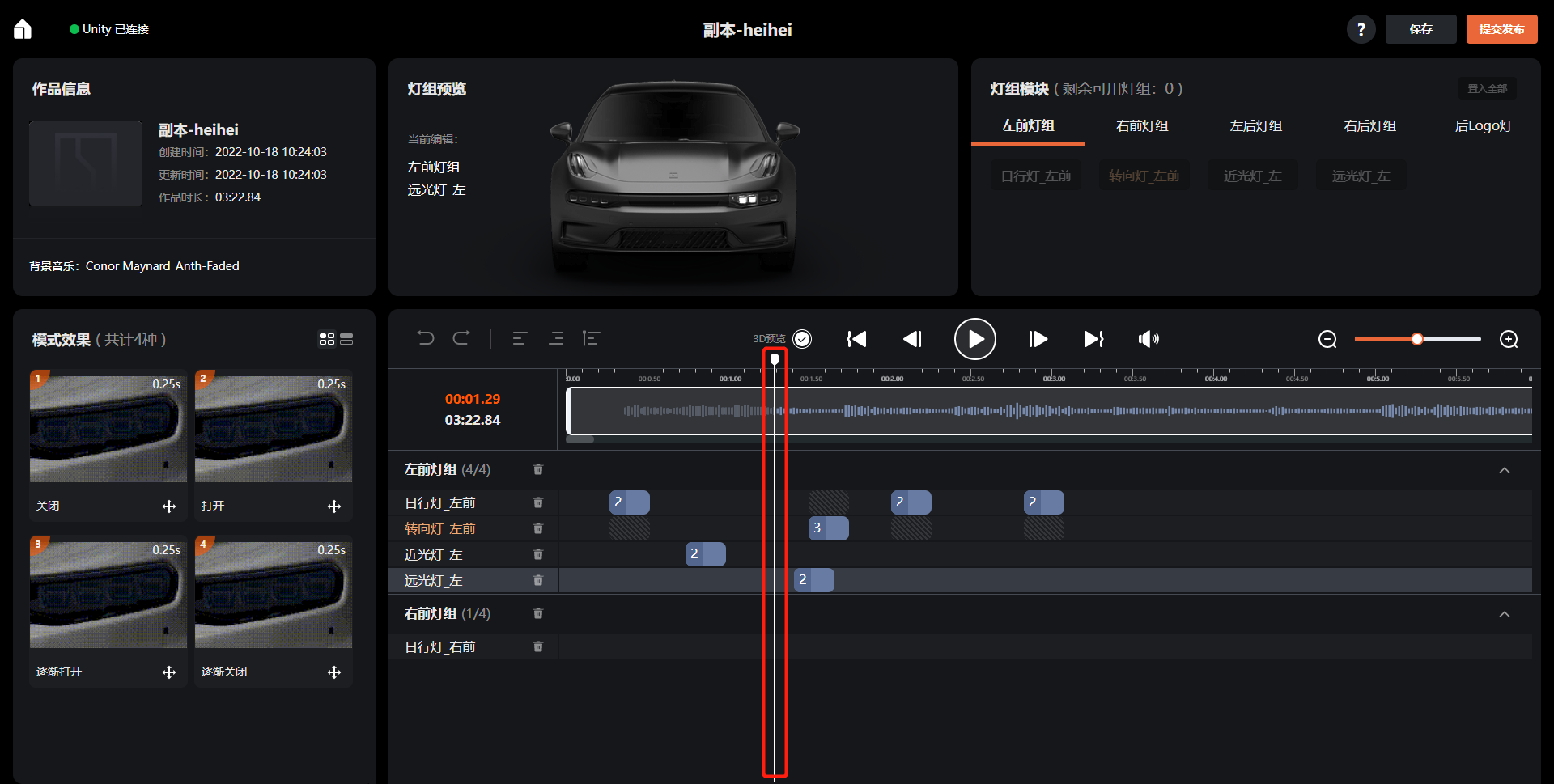This screenshot has width=1554, height=784.
Task: Select clip 3 on 转向灯_左前 track
Action: point(829,528)
